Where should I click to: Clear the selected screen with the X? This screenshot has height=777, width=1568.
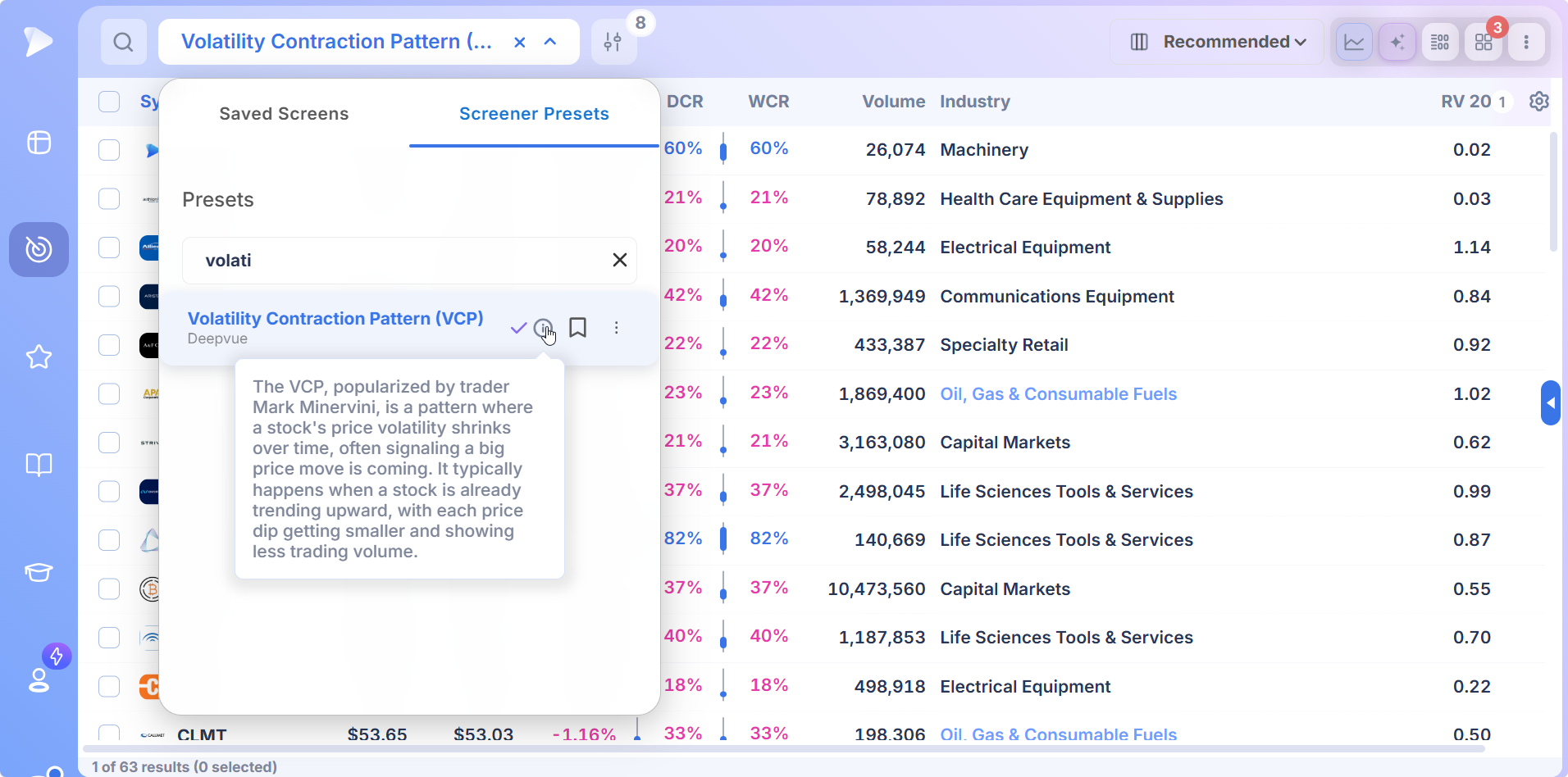click(519, 42)
